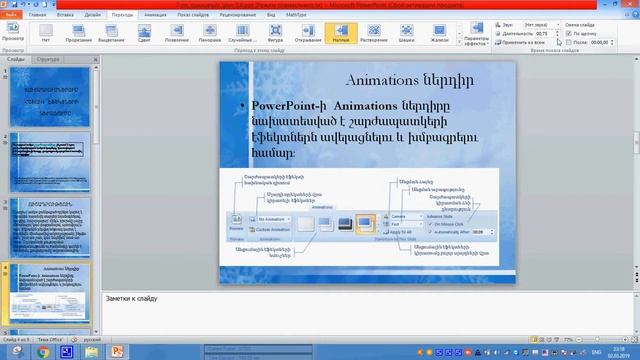Select the Открывание uncover transition
The width and height of the screenshot is (640, 360).
tap(308, 33)
